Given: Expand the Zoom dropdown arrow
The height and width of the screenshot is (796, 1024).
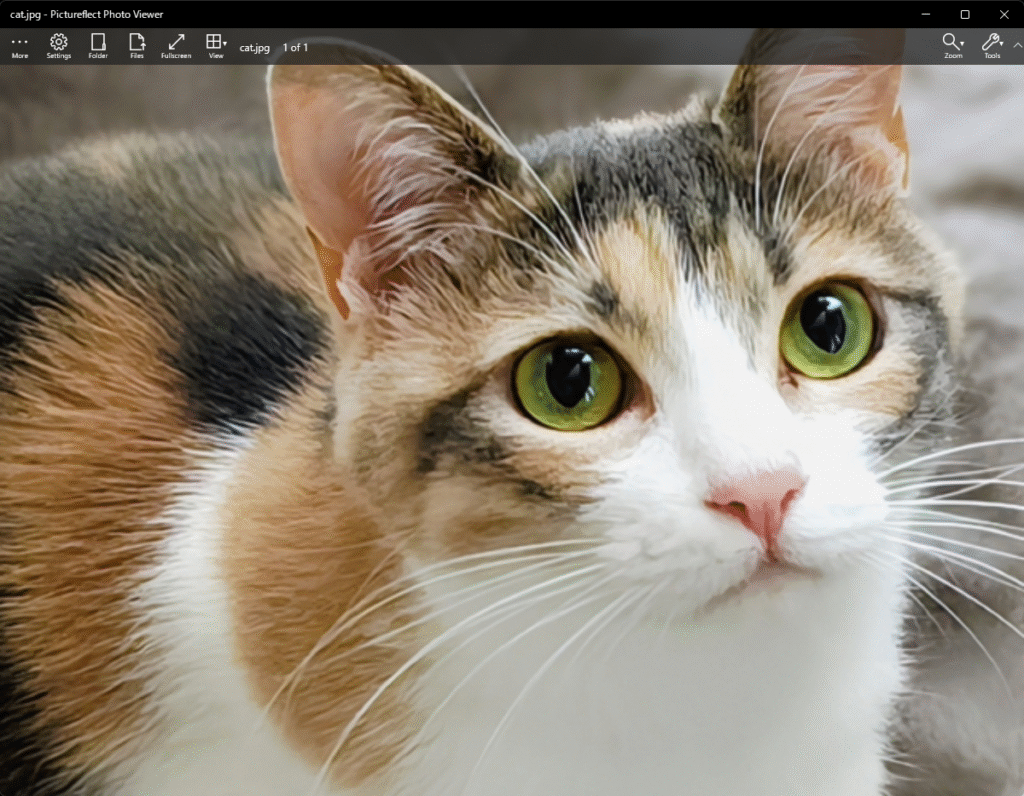Looking at the screenshot, I should 964,43.
